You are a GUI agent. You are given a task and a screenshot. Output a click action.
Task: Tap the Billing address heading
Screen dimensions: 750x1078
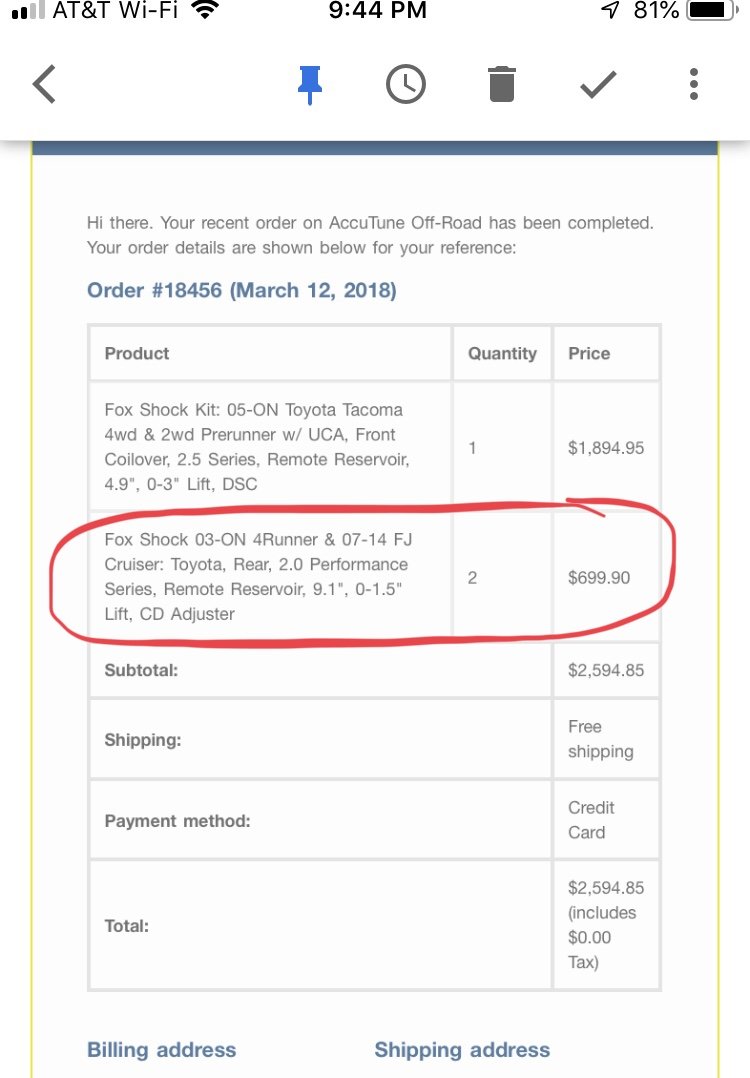(162, 1050)
